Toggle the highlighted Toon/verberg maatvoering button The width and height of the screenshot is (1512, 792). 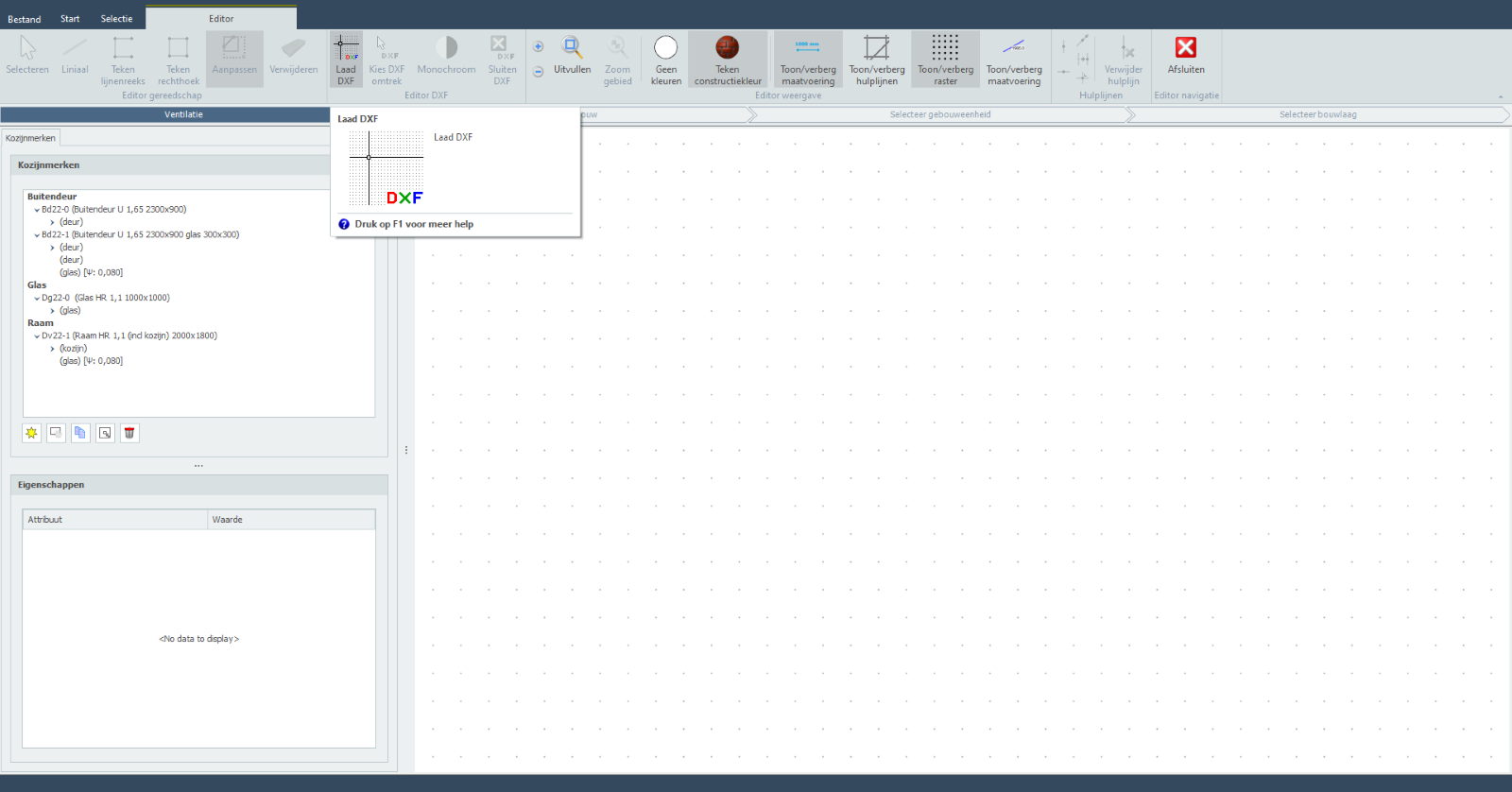(x=808, y=59)
